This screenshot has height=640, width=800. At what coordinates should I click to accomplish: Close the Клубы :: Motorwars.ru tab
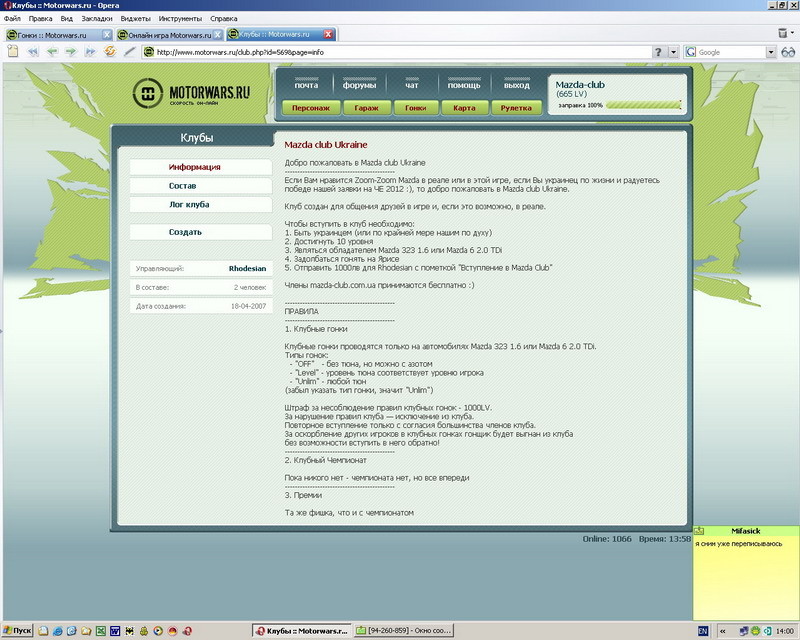pyautogui.click(x=329, y=34)
